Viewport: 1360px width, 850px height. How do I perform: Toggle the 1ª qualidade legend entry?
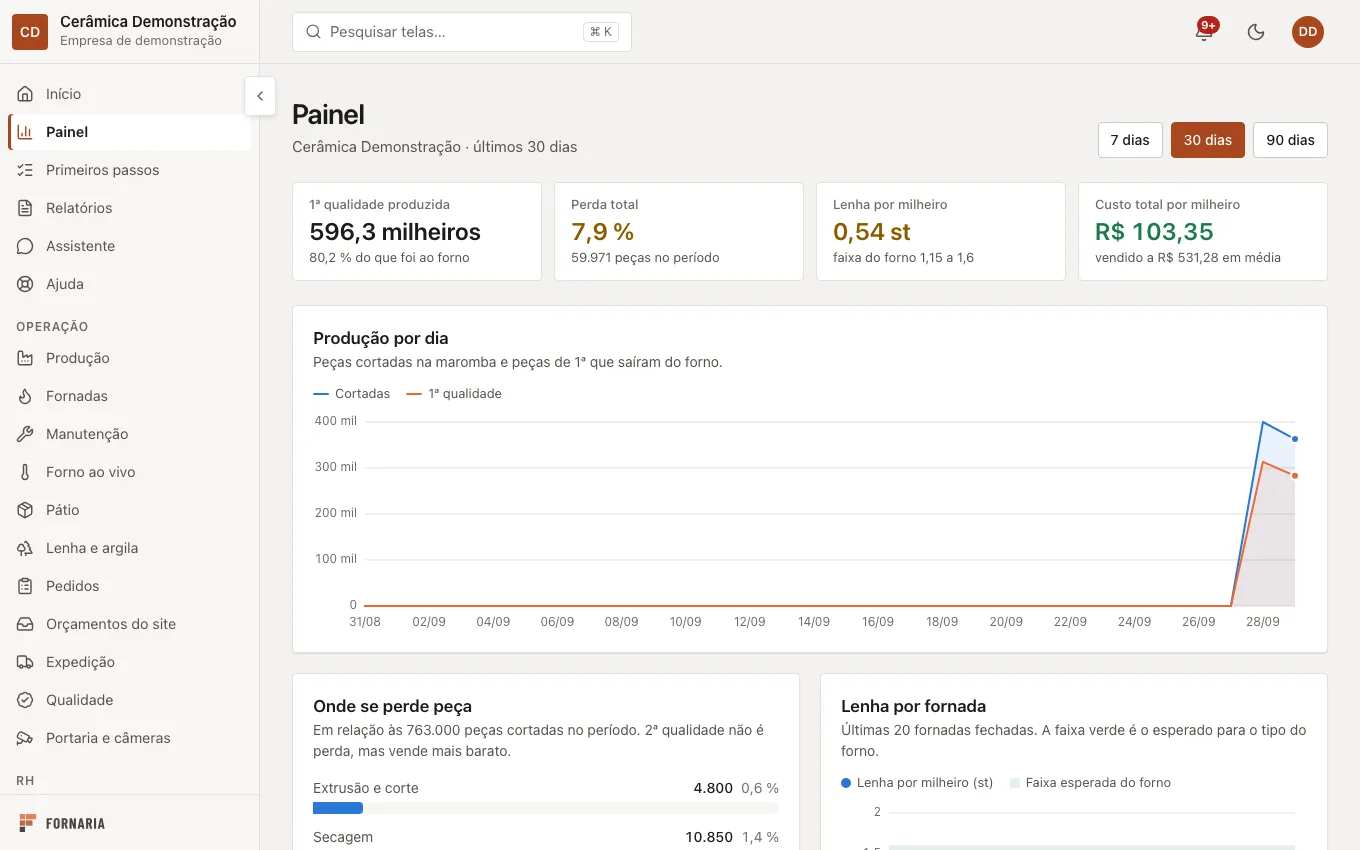click(x=454, y=394)
